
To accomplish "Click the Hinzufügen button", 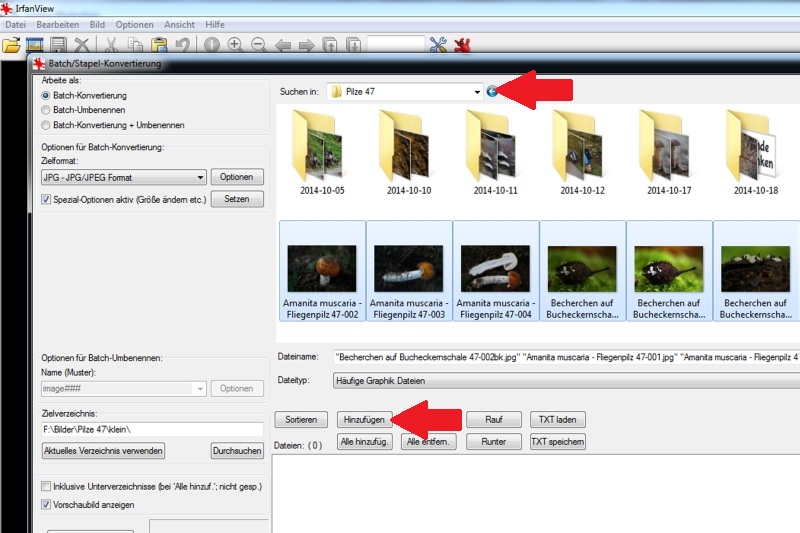I will tap(364, 420).
